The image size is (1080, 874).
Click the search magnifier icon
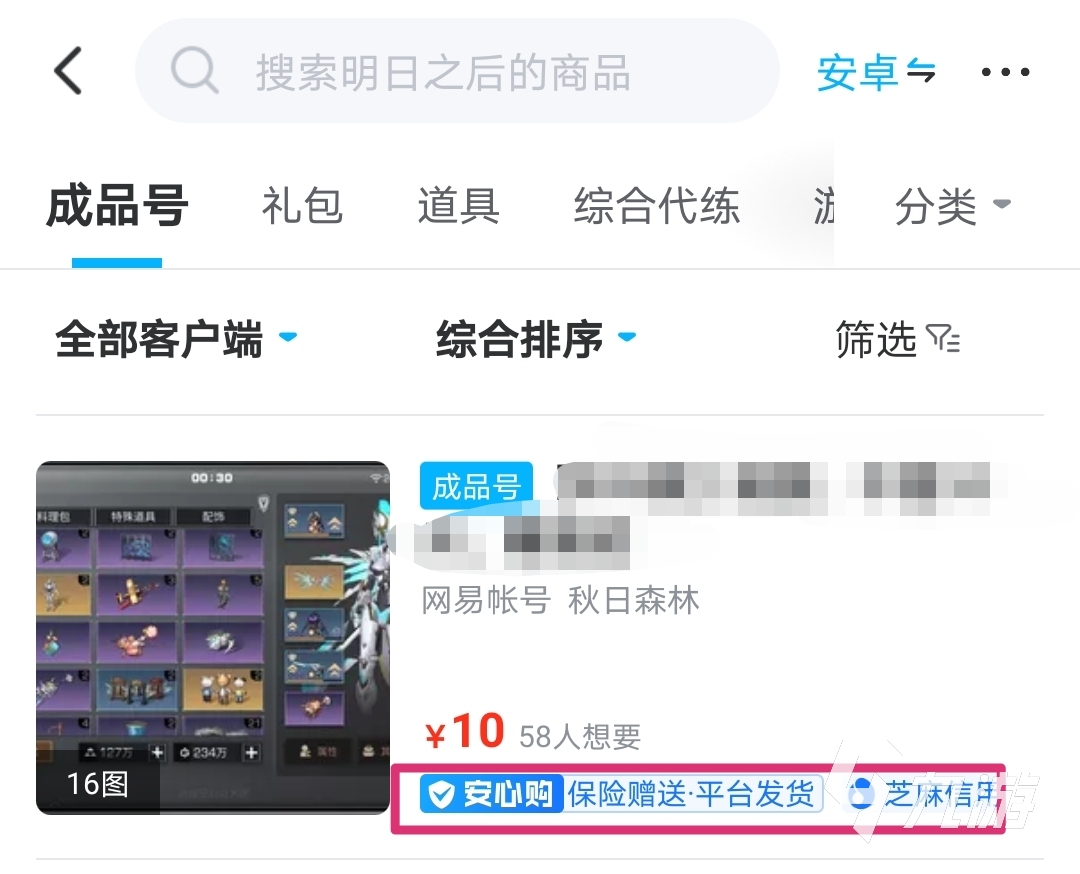pos(195,70)
